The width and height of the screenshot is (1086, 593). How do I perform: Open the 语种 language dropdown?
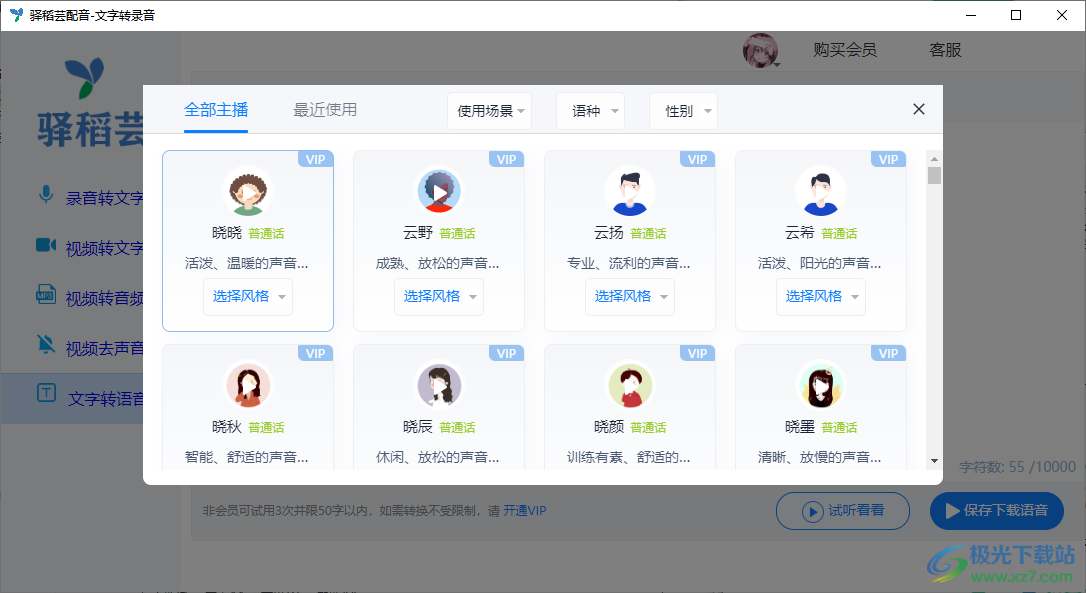click(x=590, y=111)
